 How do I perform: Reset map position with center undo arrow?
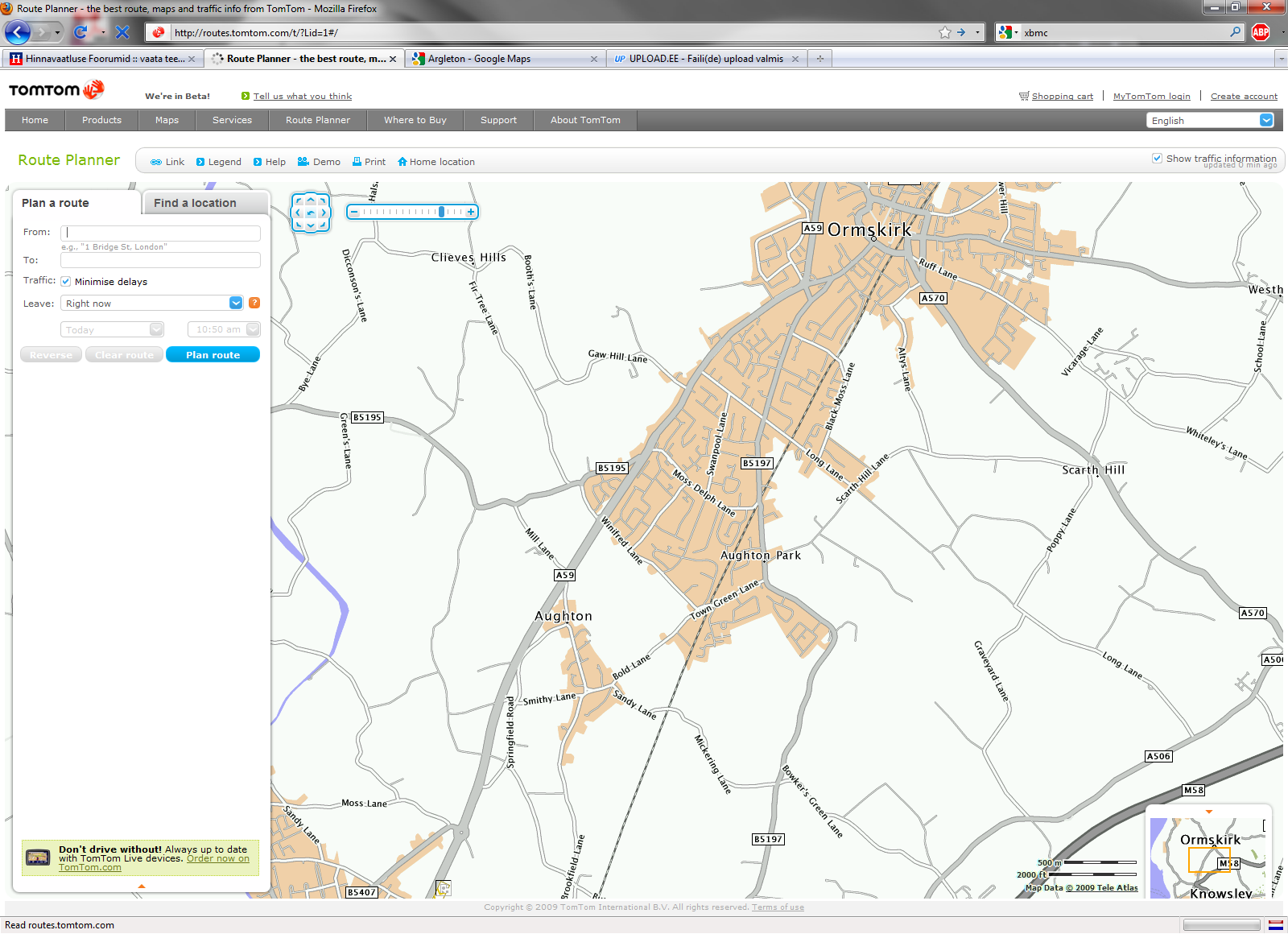coord(311,213)
